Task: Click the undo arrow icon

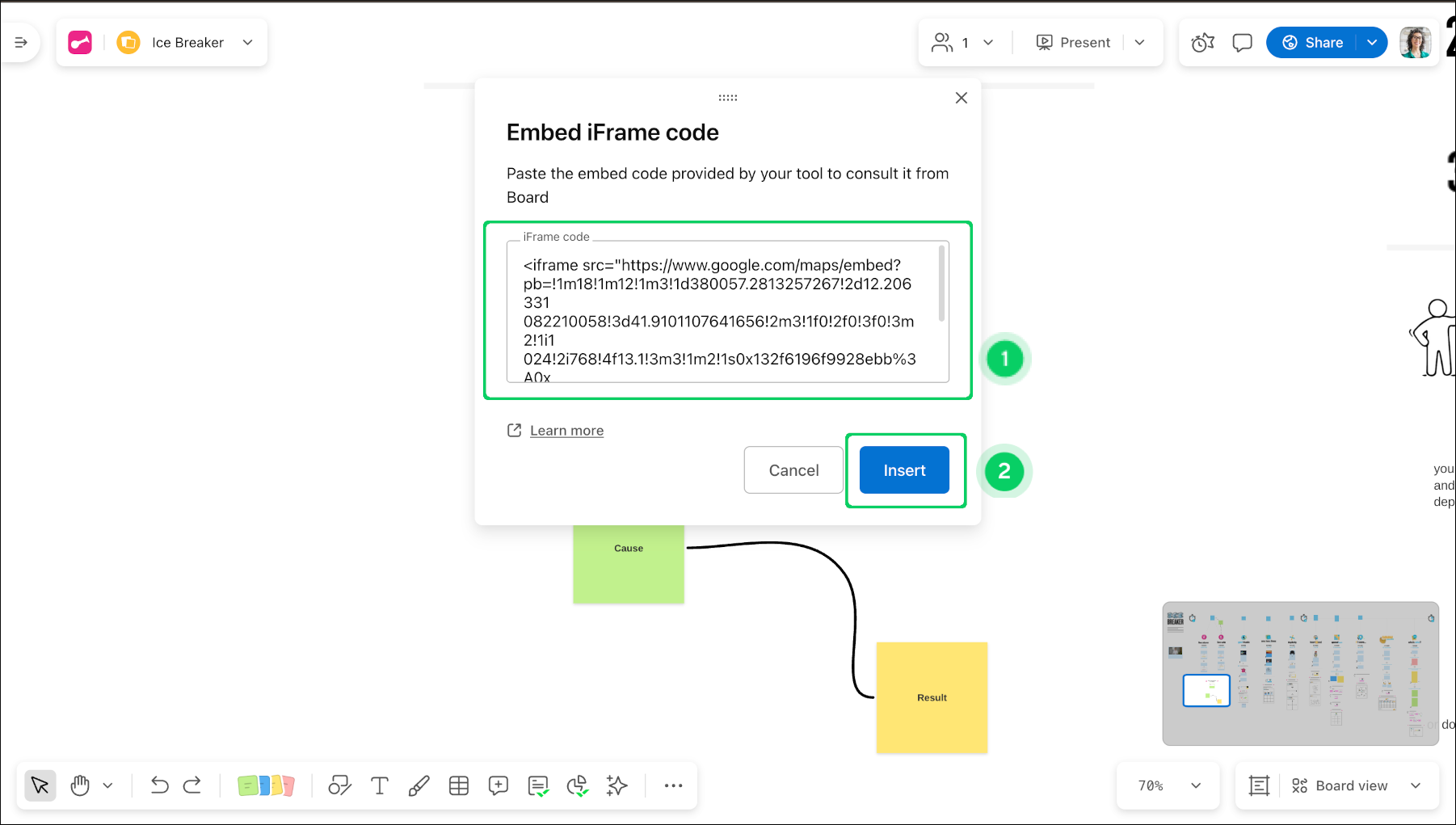Action: tap(159, 785)
